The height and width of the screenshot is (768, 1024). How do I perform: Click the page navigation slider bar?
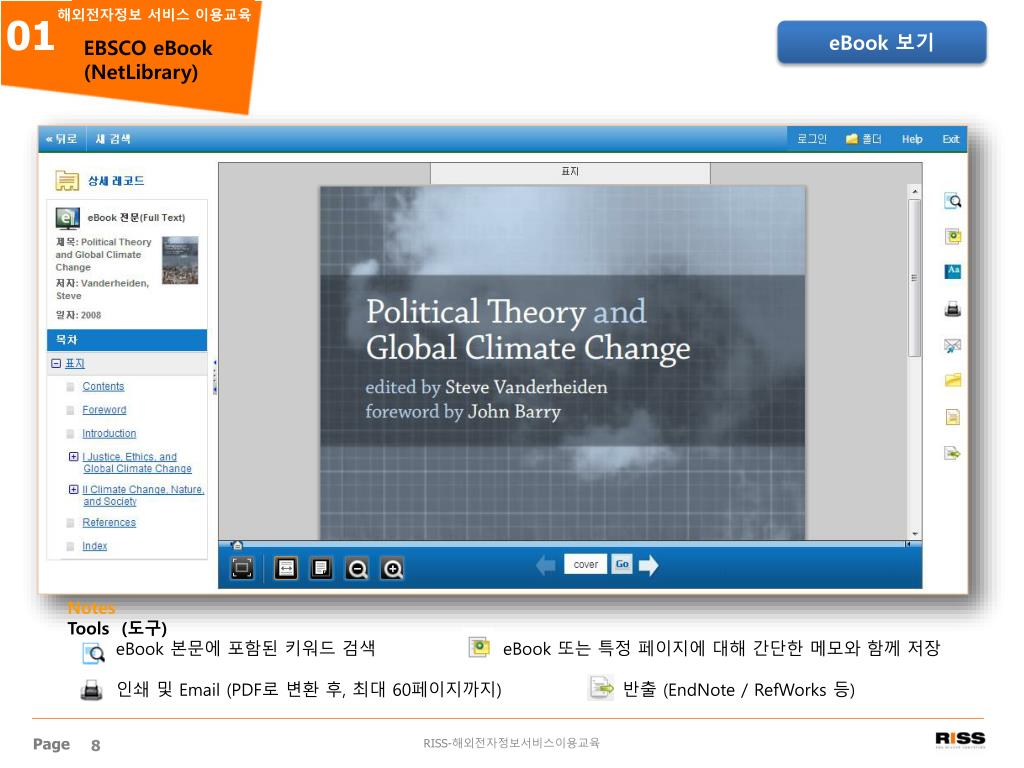[571, 544]
